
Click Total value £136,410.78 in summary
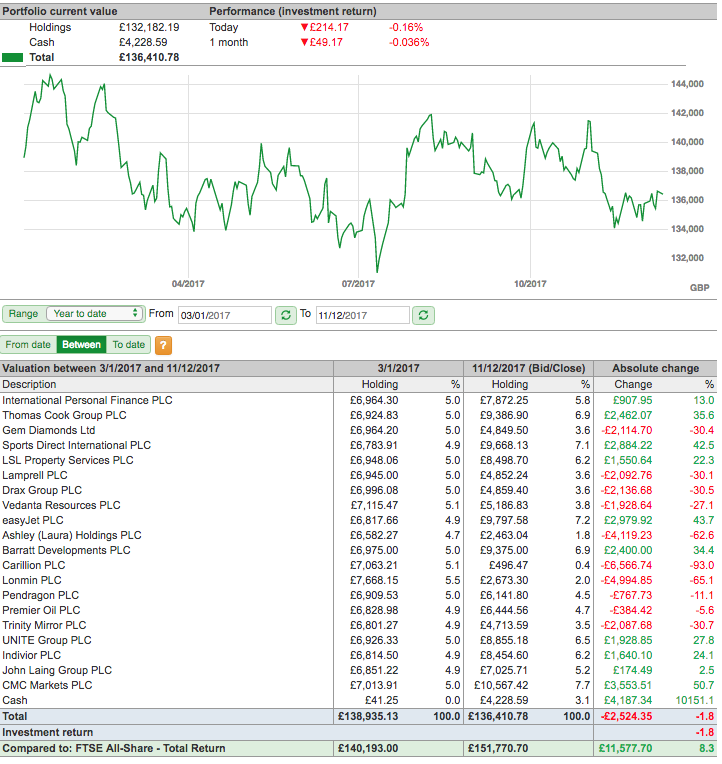pyautogui.click(x=149, y=57)
